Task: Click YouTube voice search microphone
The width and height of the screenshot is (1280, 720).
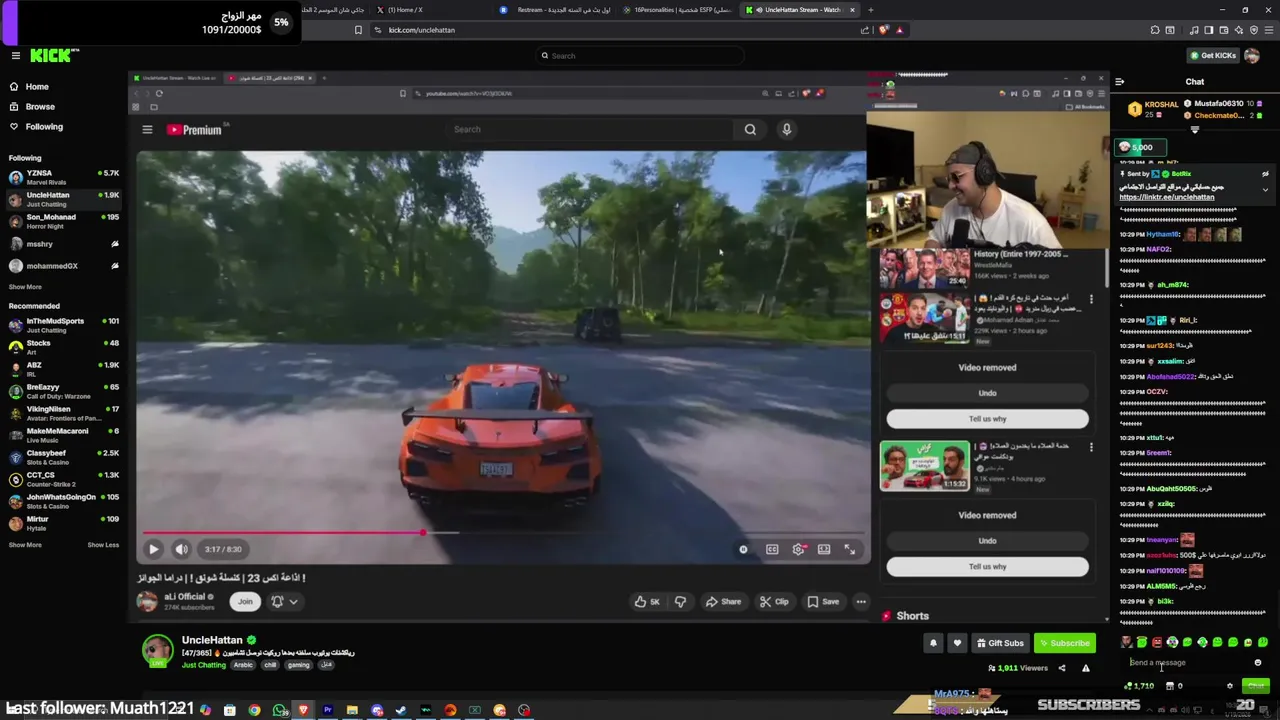Action: click(786, 130)
